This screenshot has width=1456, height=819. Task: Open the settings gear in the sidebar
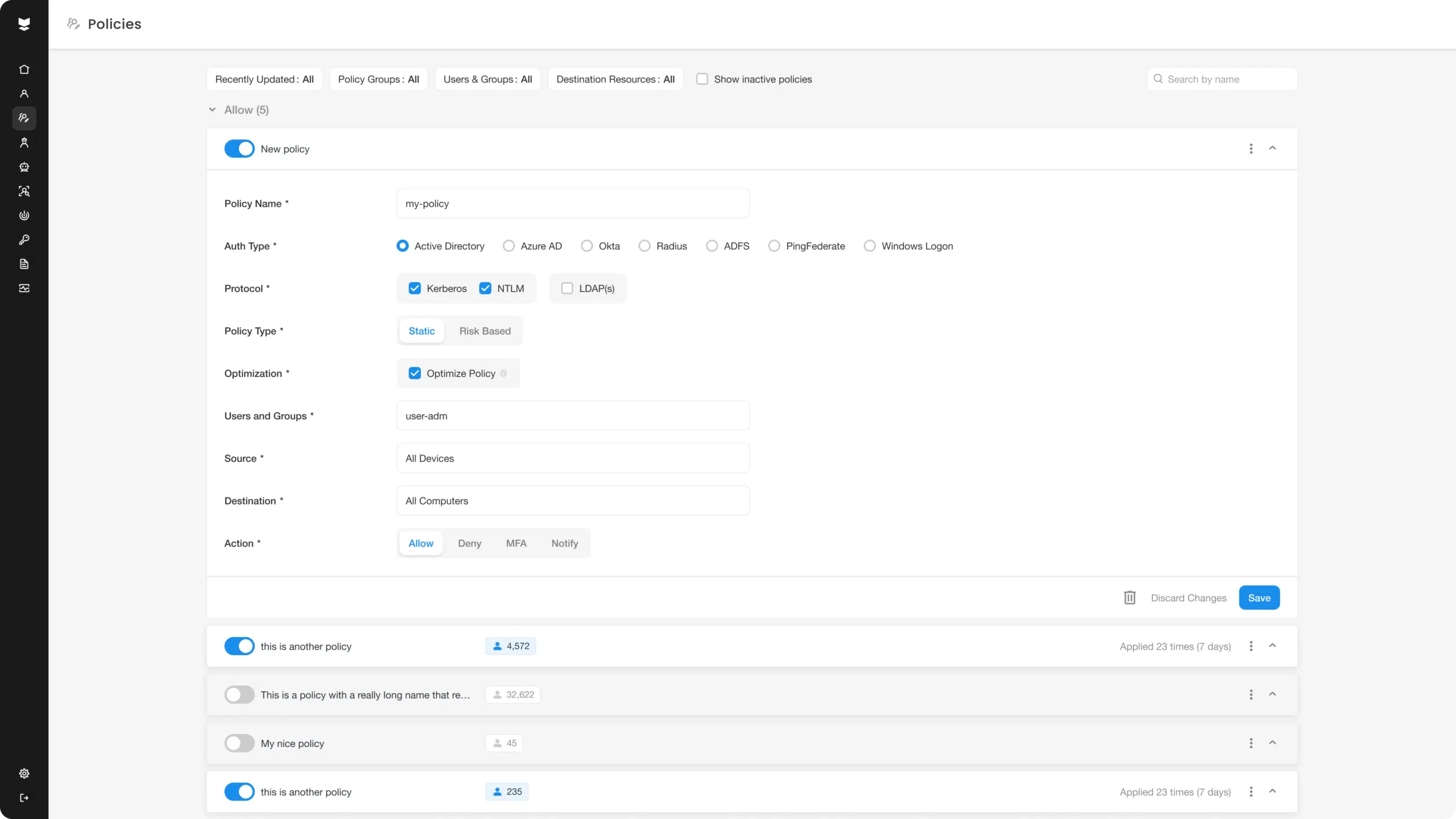click(24, 773)
